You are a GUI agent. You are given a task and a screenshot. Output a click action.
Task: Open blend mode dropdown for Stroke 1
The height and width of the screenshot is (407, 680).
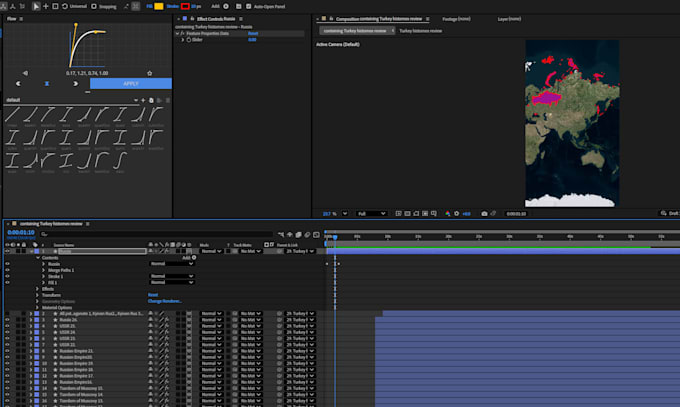[x=172, y=276]
